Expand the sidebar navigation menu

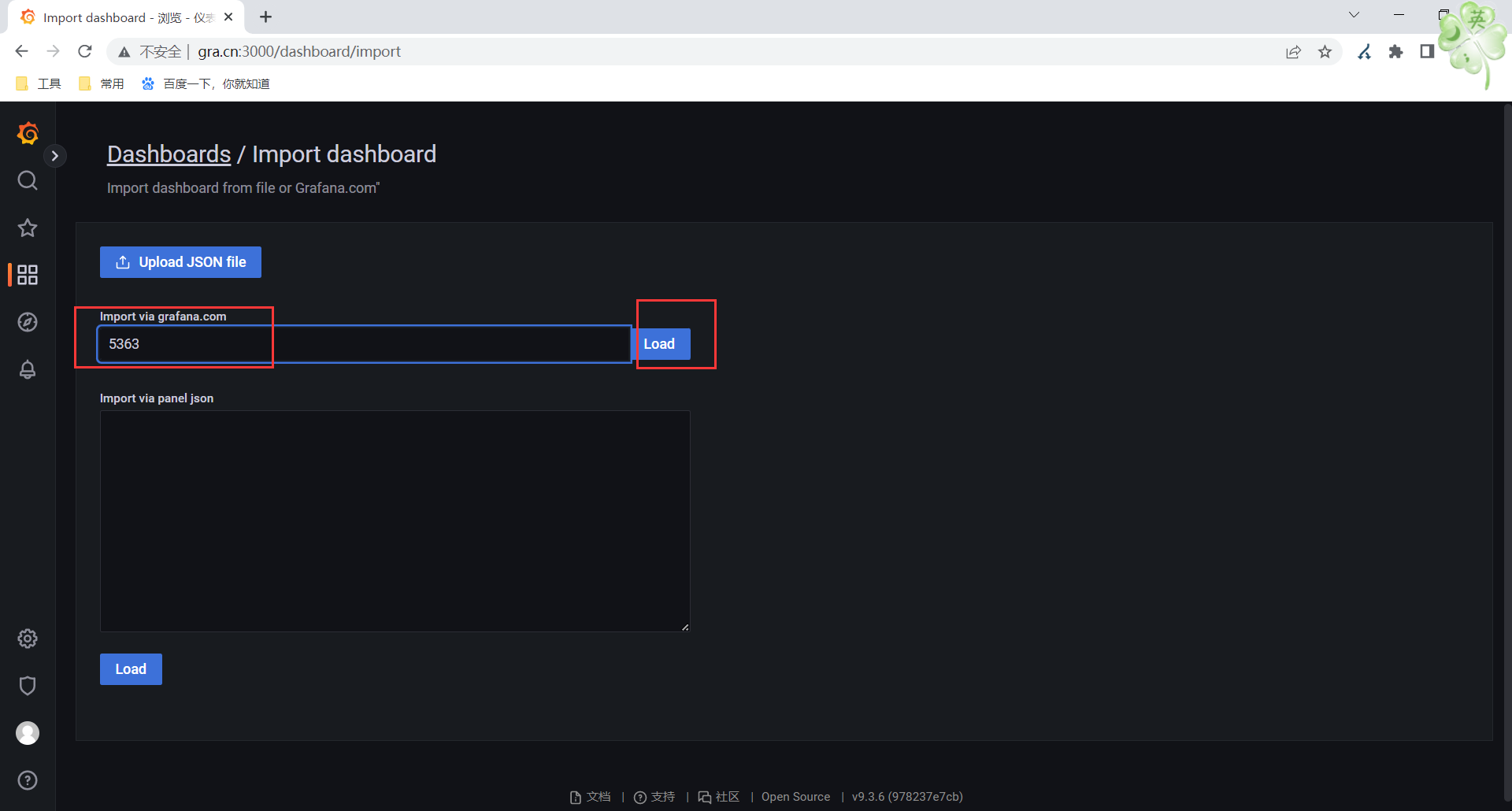[55, 156]
